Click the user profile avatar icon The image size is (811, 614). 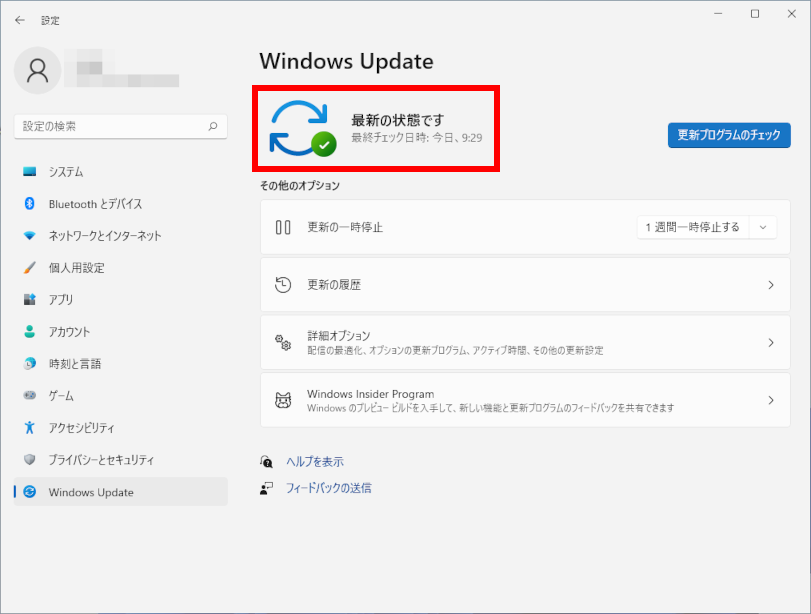(38, 70)
